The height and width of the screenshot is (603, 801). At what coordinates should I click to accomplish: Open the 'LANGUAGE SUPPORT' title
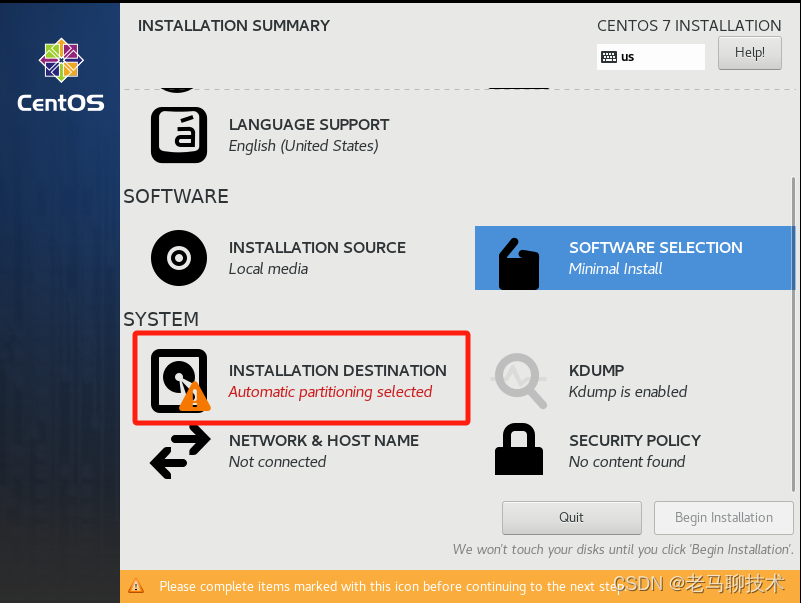pos(309,125)
